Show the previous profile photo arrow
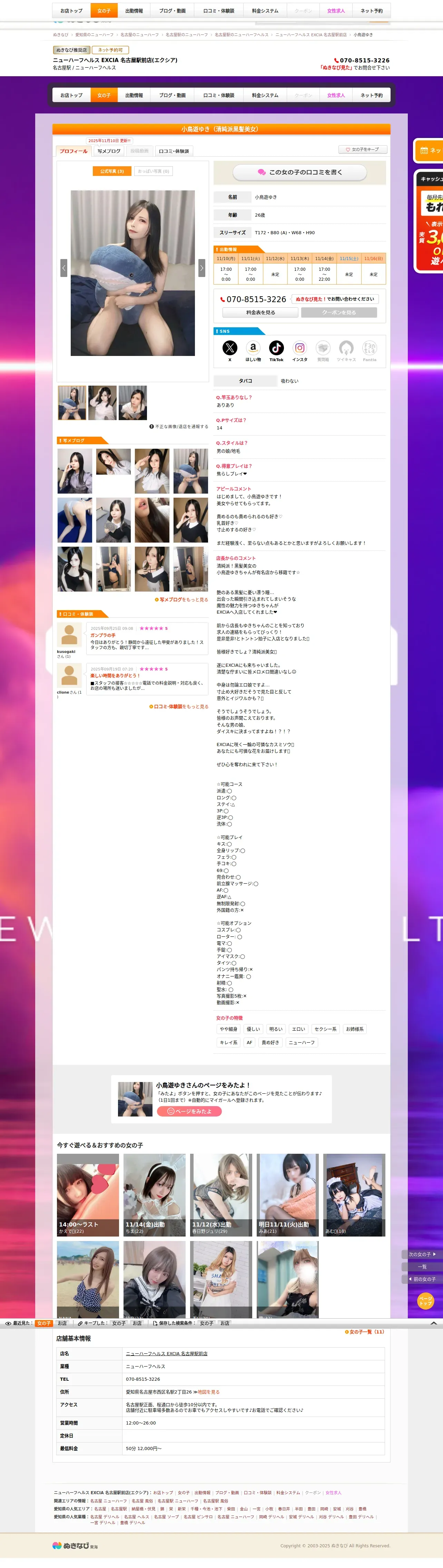This screenshot has width=443, height=1568. click(x=63, y=268)
